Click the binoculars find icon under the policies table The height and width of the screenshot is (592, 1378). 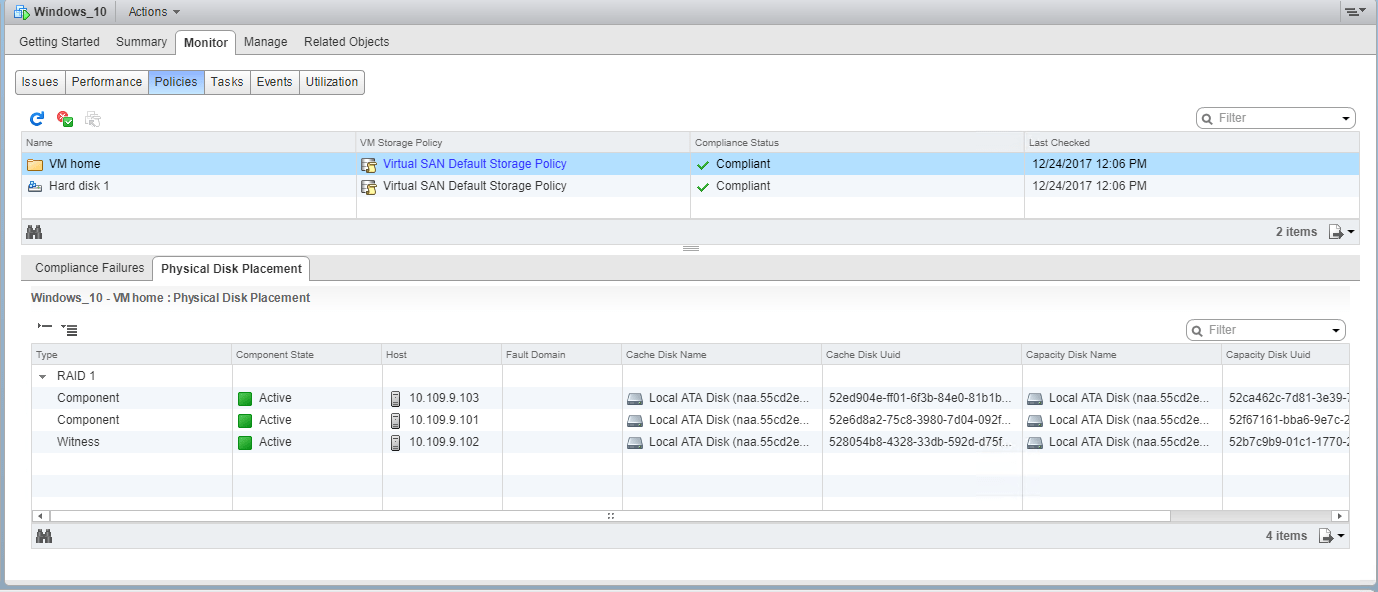[x=34, y=232]
